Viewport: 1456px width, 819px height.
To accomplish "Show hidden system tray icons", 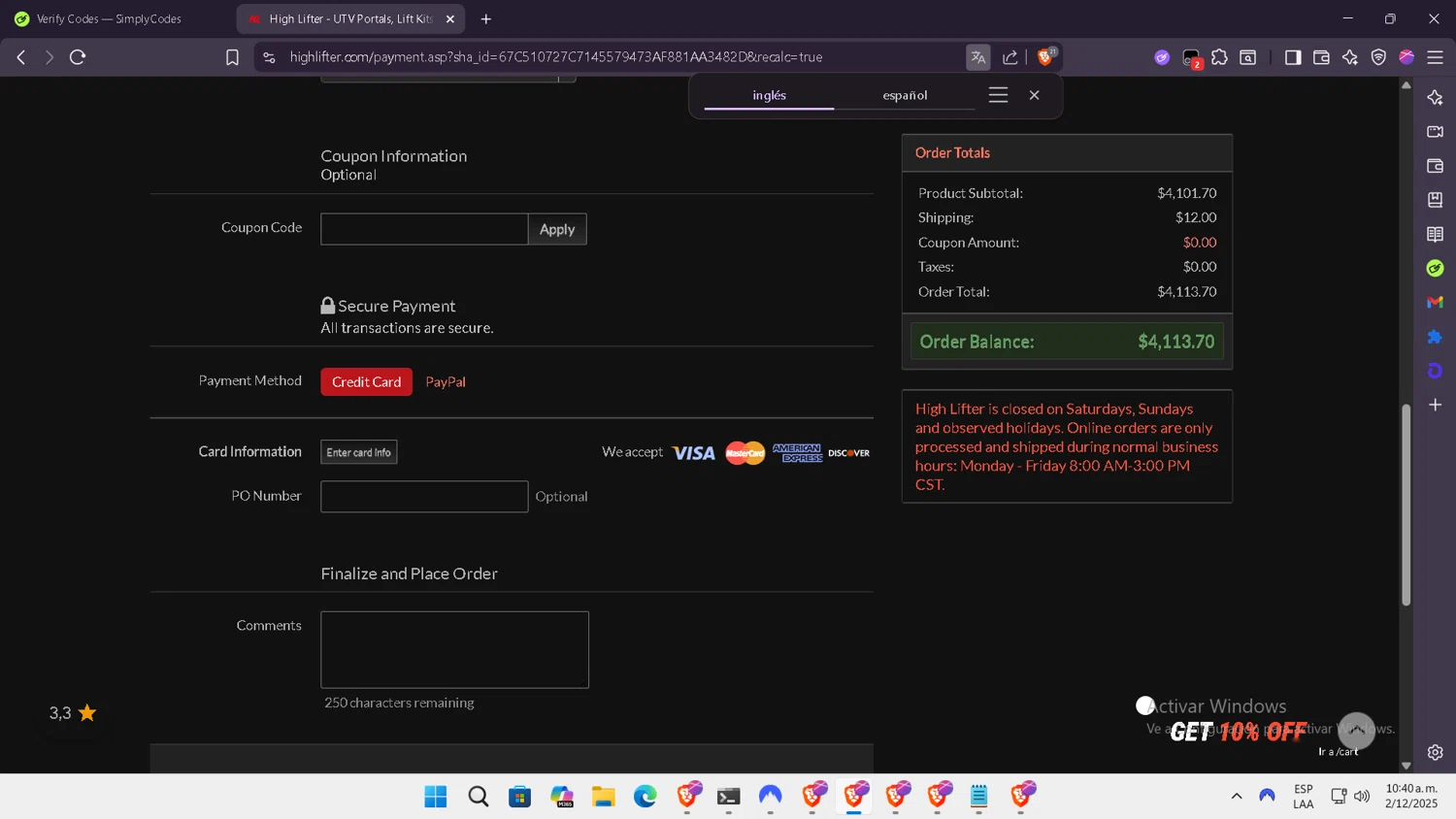I will click(x=1237, y=797).
